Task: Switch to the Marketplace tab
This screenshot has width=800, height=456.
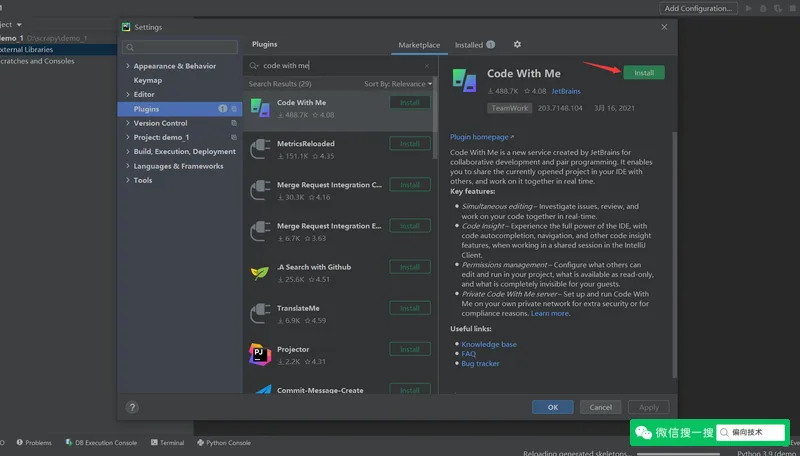Action: pyautogui.click(x=419, y=45)
